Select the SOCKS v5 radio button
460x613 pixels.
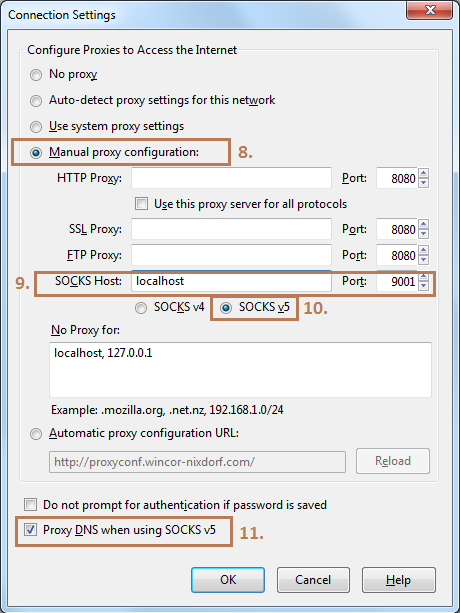(x=226, y=308)
